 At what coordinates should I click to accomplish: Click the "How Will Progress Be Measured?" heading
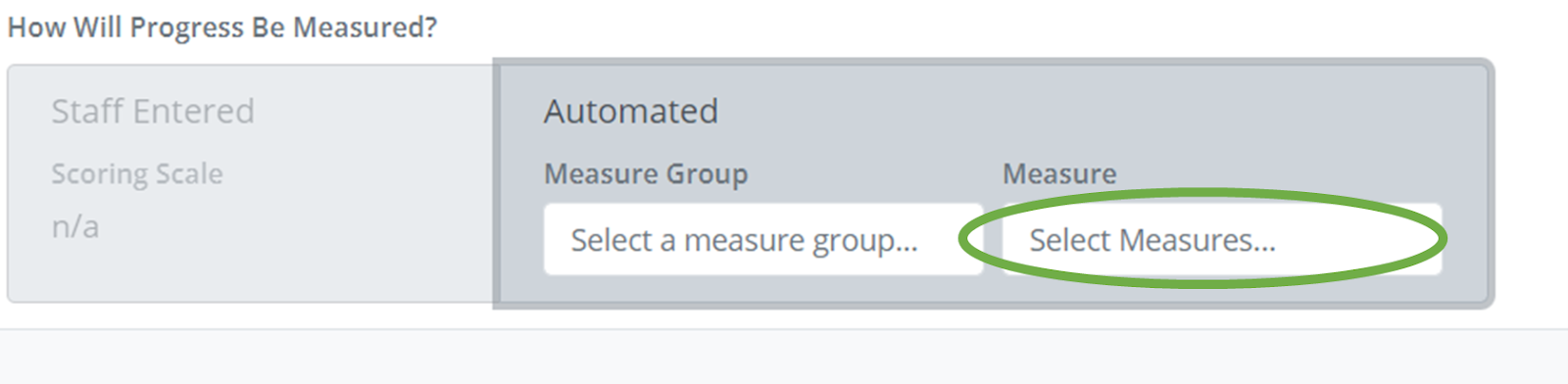(222, 27)
